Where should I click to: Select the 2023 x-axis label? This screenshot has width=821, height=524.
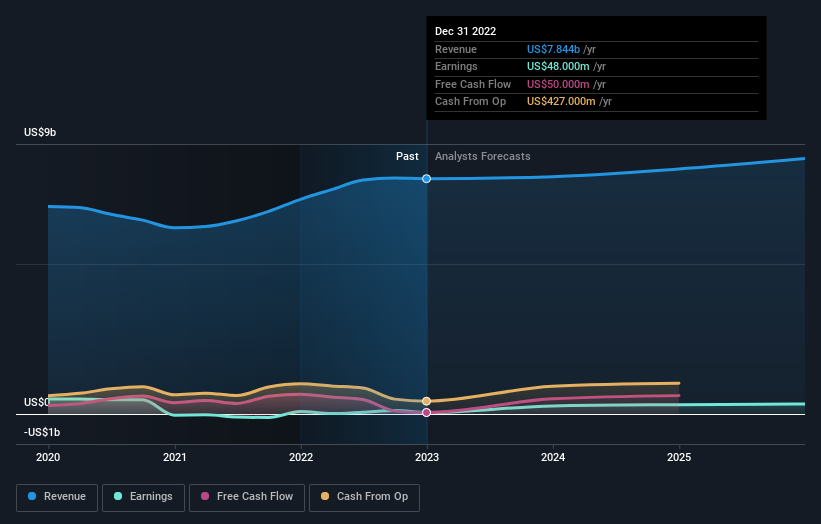pos(427,457)
